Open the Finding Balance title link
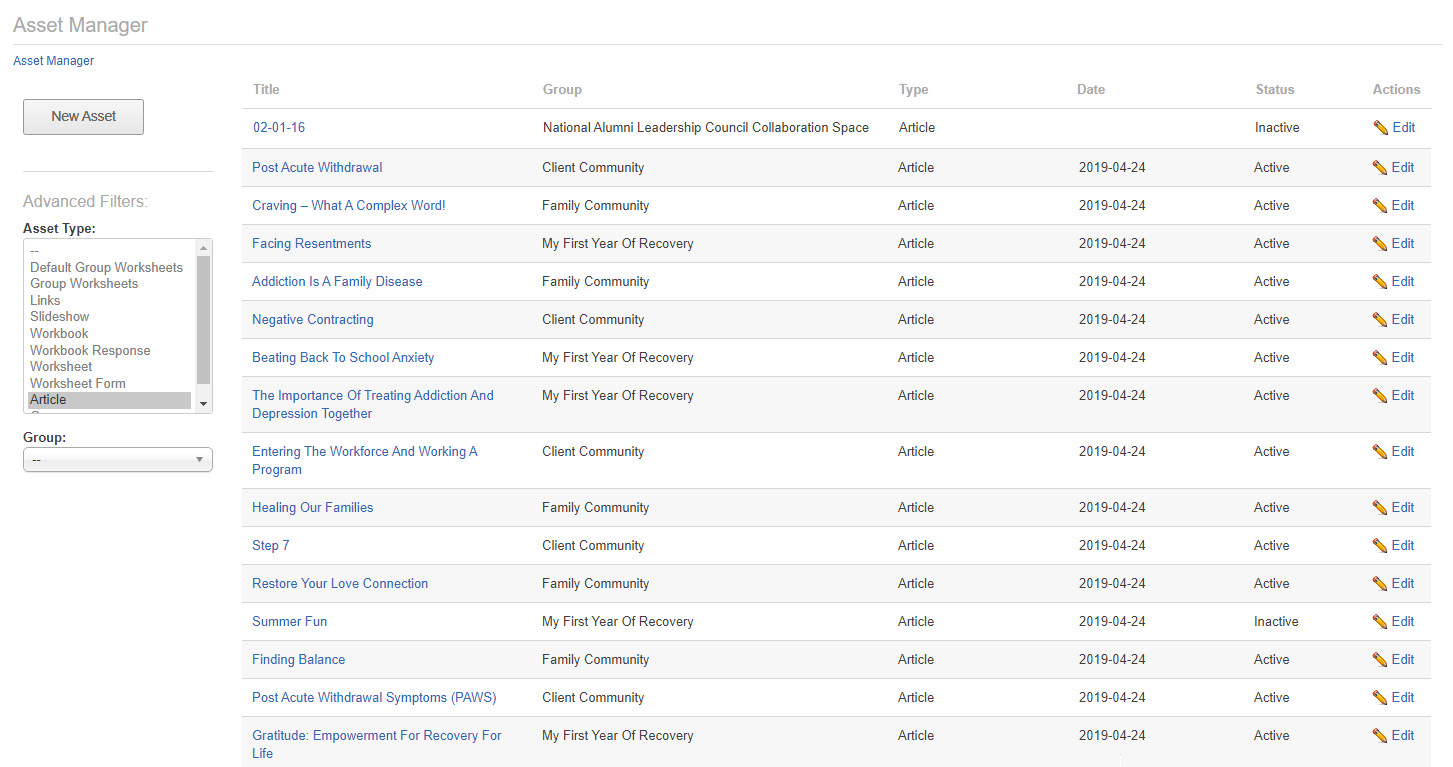The width and height of the screenshot is (1453, 767). tap(299, 660)
